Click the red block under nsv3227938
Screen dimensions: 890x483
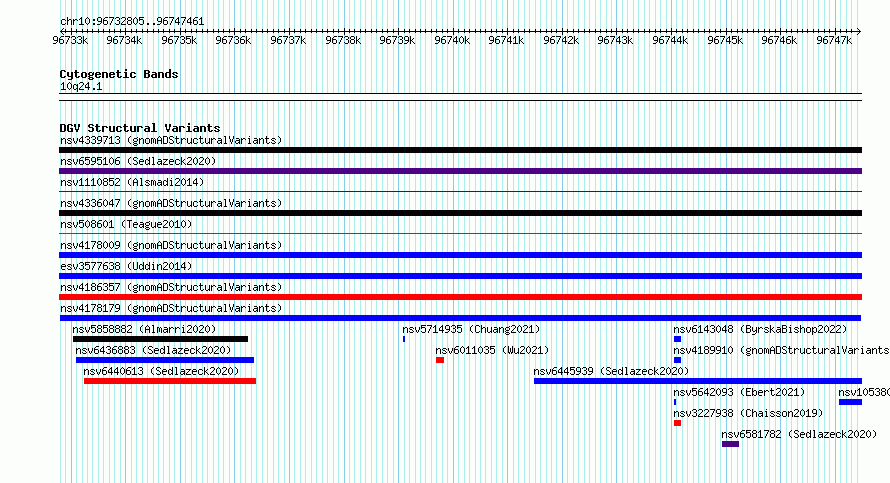pos(677,423)
